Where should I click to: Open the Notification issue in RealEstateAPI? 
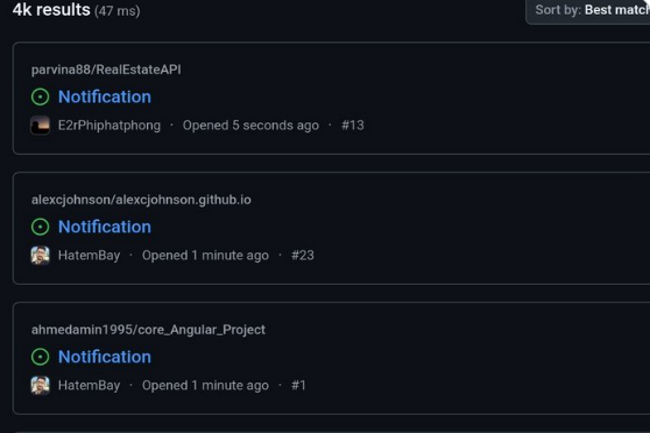click(x=104, y=97)
